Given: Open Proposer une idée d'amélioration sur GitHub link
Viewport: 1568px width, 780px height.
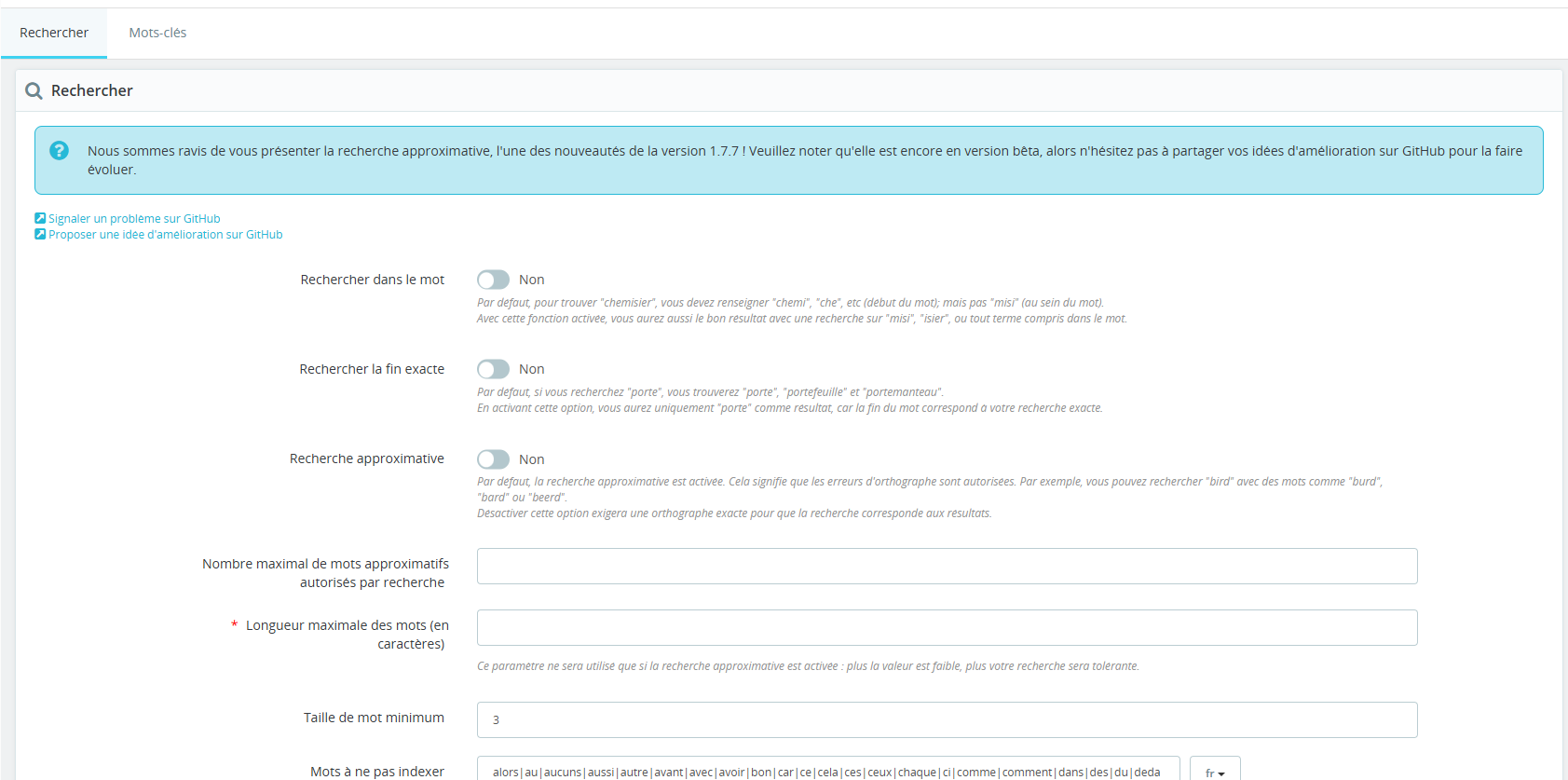Looking at the screenshot, I should [166, 235].
